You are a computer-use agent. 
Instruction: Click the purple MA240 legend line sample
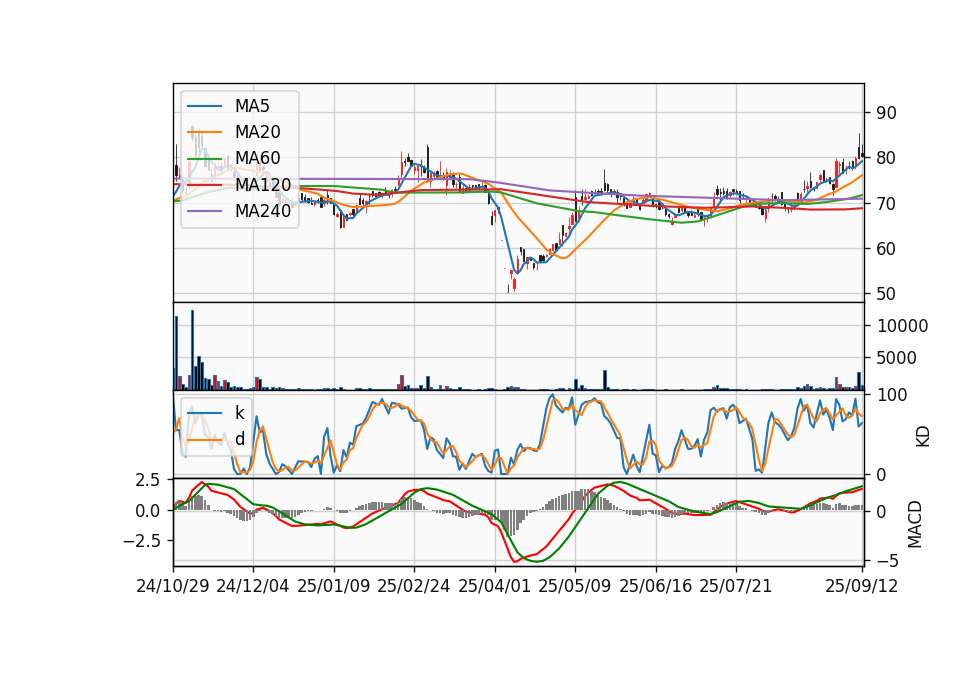(x=204, y=211)
